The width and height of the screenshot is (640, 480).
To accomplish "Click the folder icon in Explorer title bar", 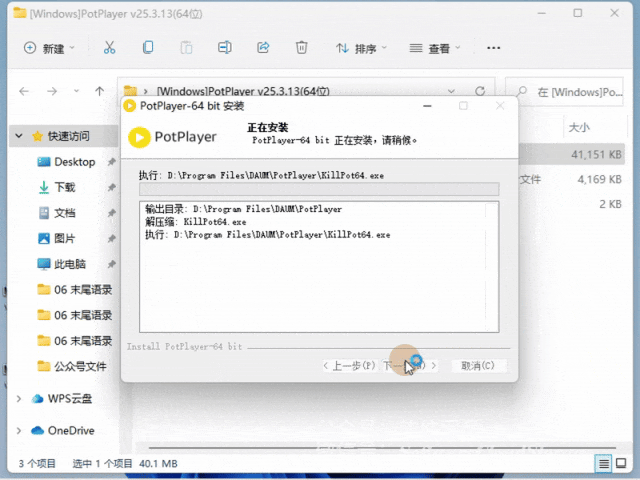I will click(x=20, y=13).
